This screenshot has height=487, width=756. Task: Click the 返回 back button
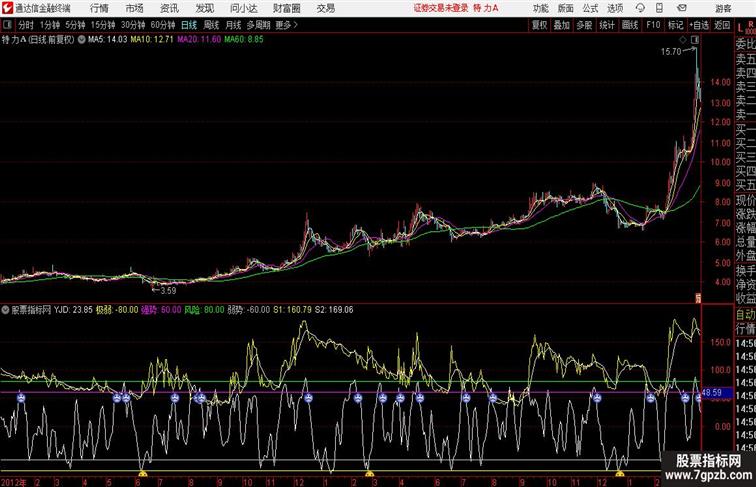(x=722, y=25)
